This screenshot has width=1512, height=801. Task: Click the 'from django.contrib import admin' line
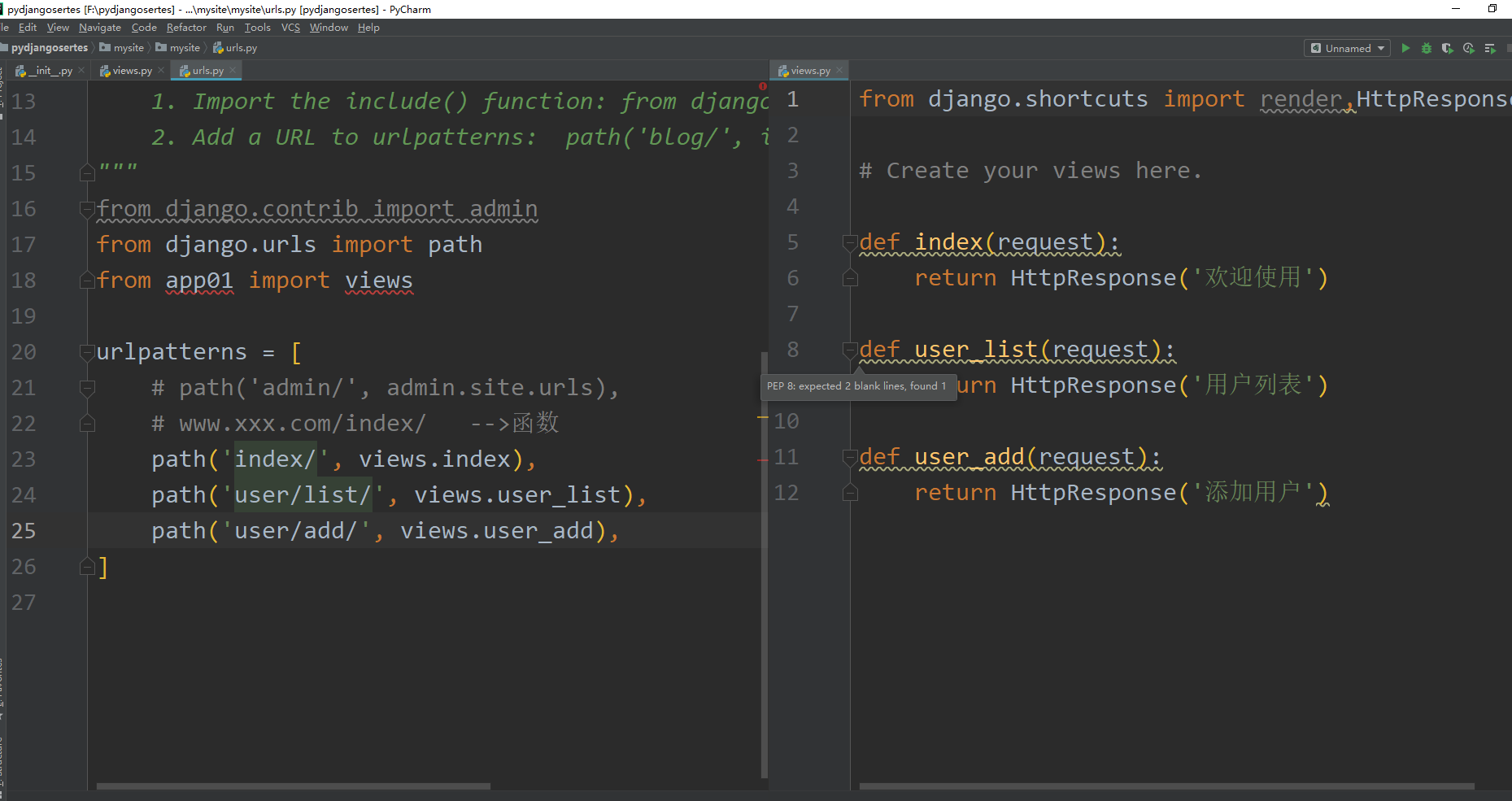[317, 209]
